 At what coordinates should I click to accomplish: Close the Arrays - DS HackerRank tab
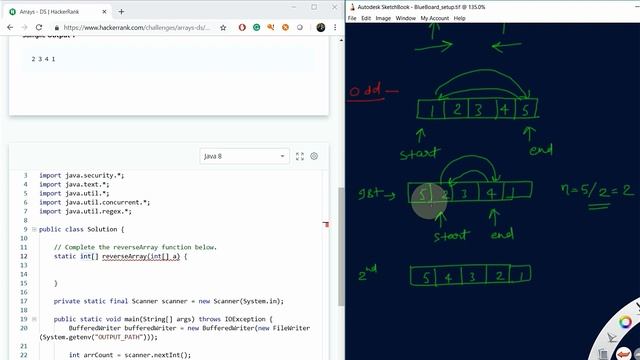pos(104,12)
